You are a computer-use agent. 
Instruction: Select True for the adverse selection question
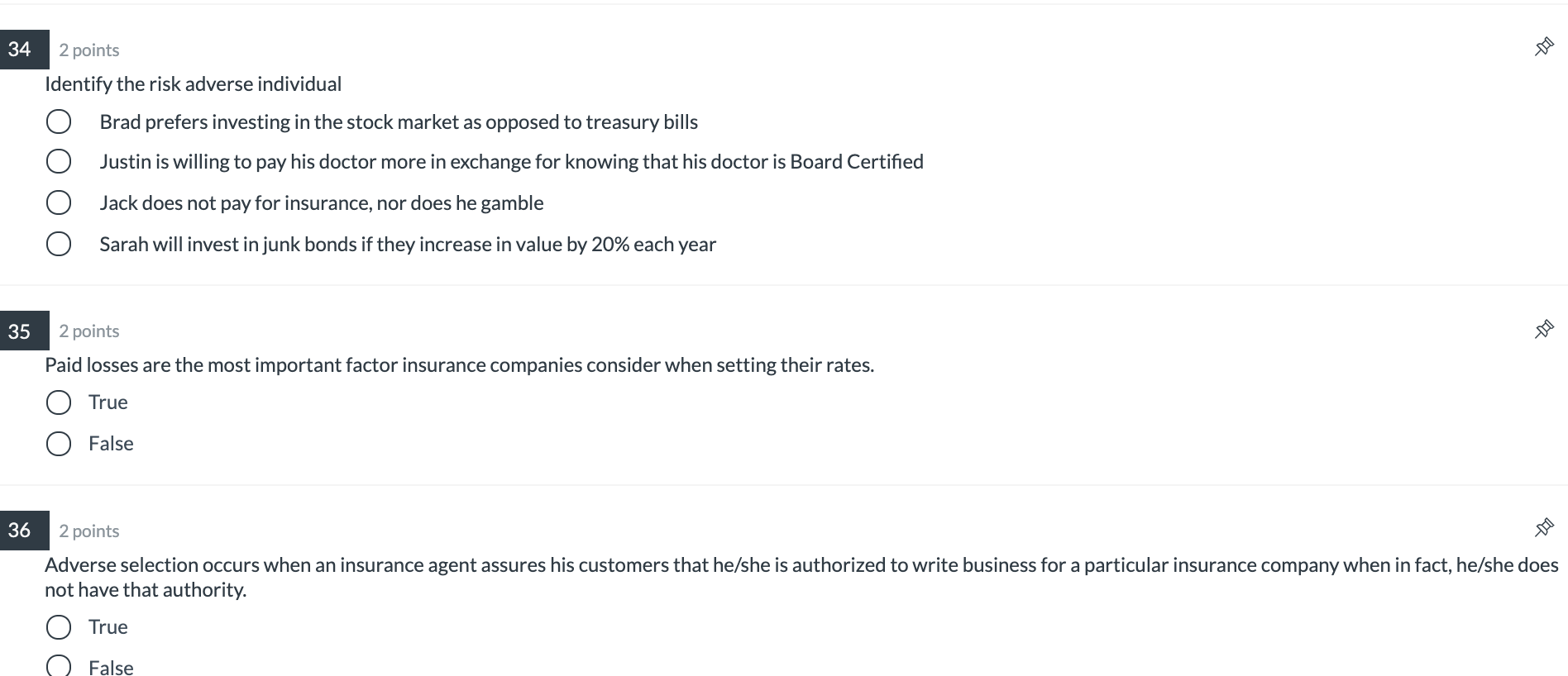coord(59,627)
